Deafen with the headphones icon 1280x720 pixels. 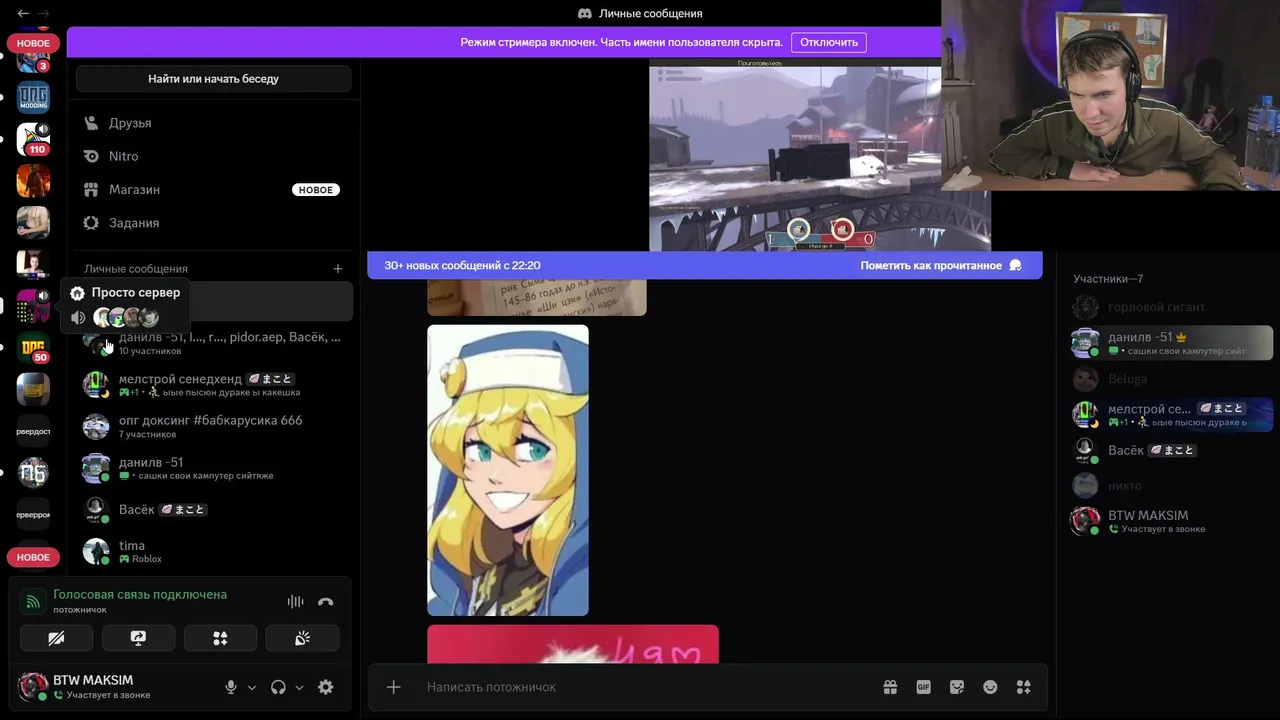[x=278, y=687]
